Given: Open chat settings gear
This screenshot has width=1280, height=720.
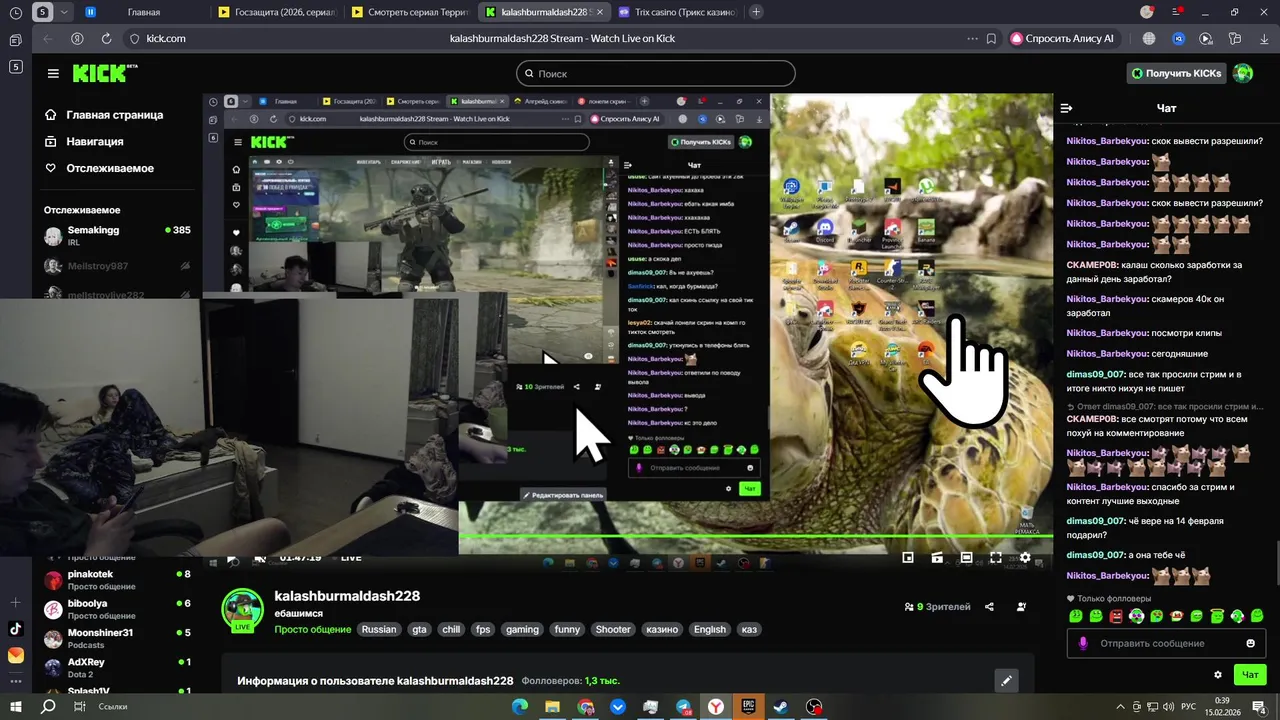Looking at the screenshot, I should pos(1217,675).
